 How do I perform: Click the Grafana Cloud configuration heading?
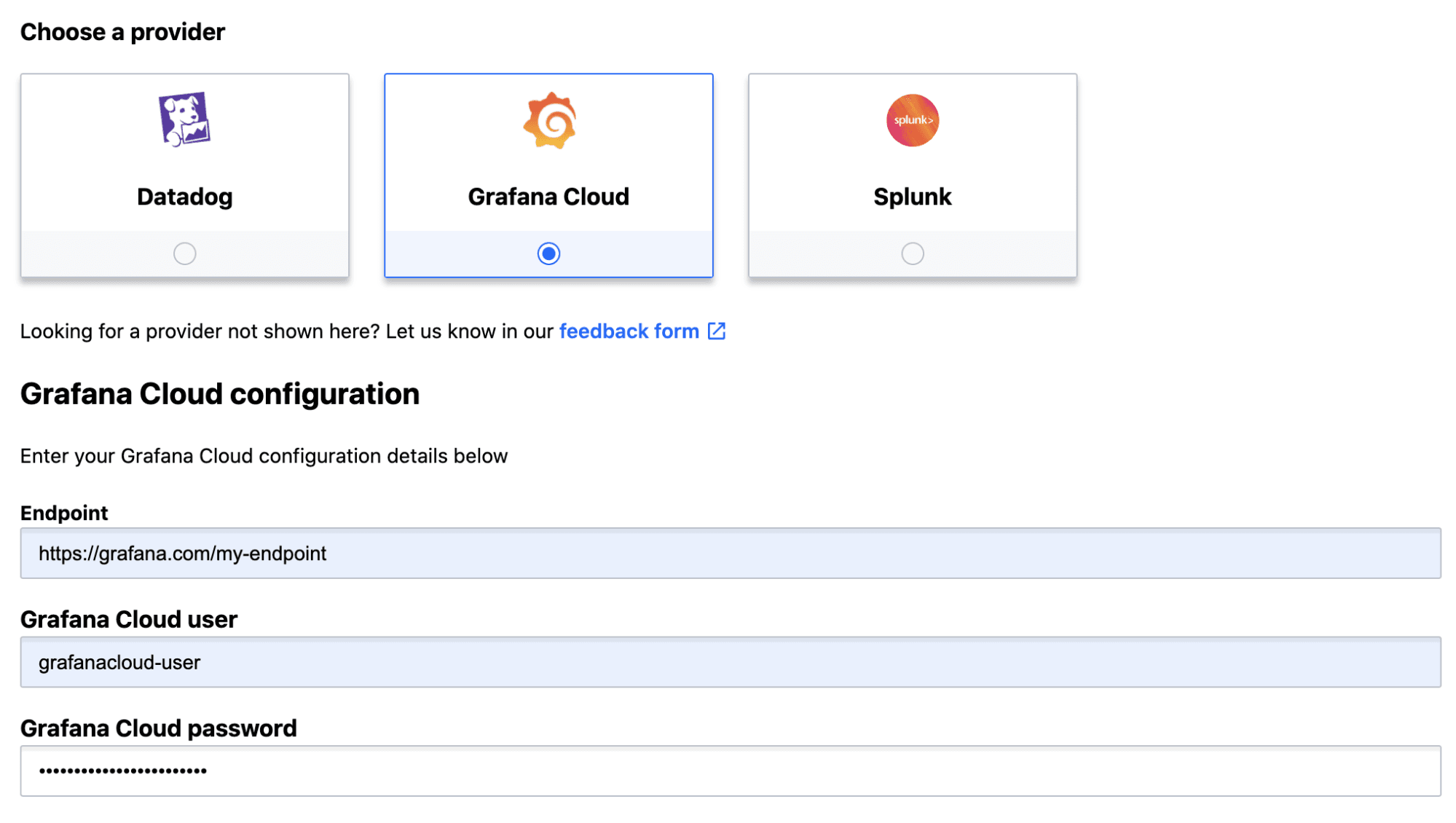click(220, 394)
